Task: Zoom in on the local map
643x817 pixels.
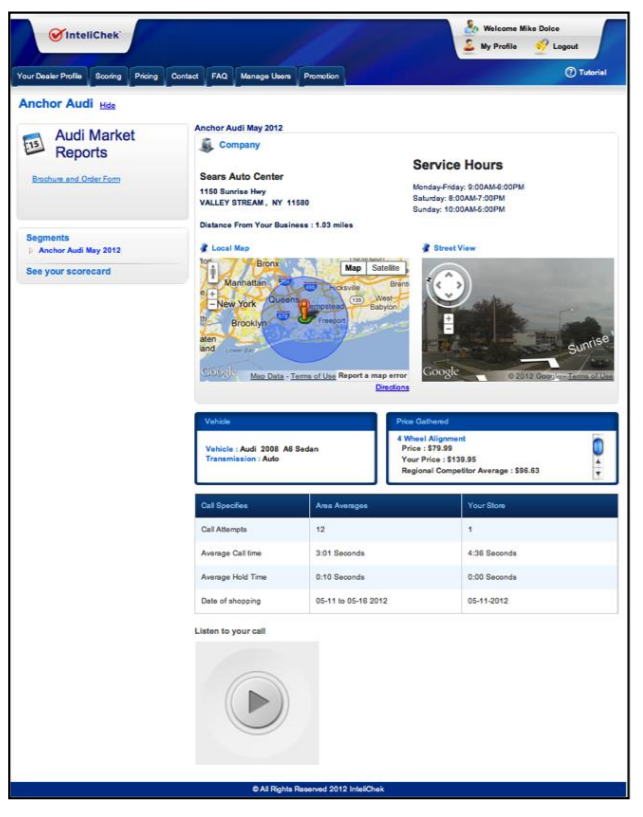Action: coord(212,293)
